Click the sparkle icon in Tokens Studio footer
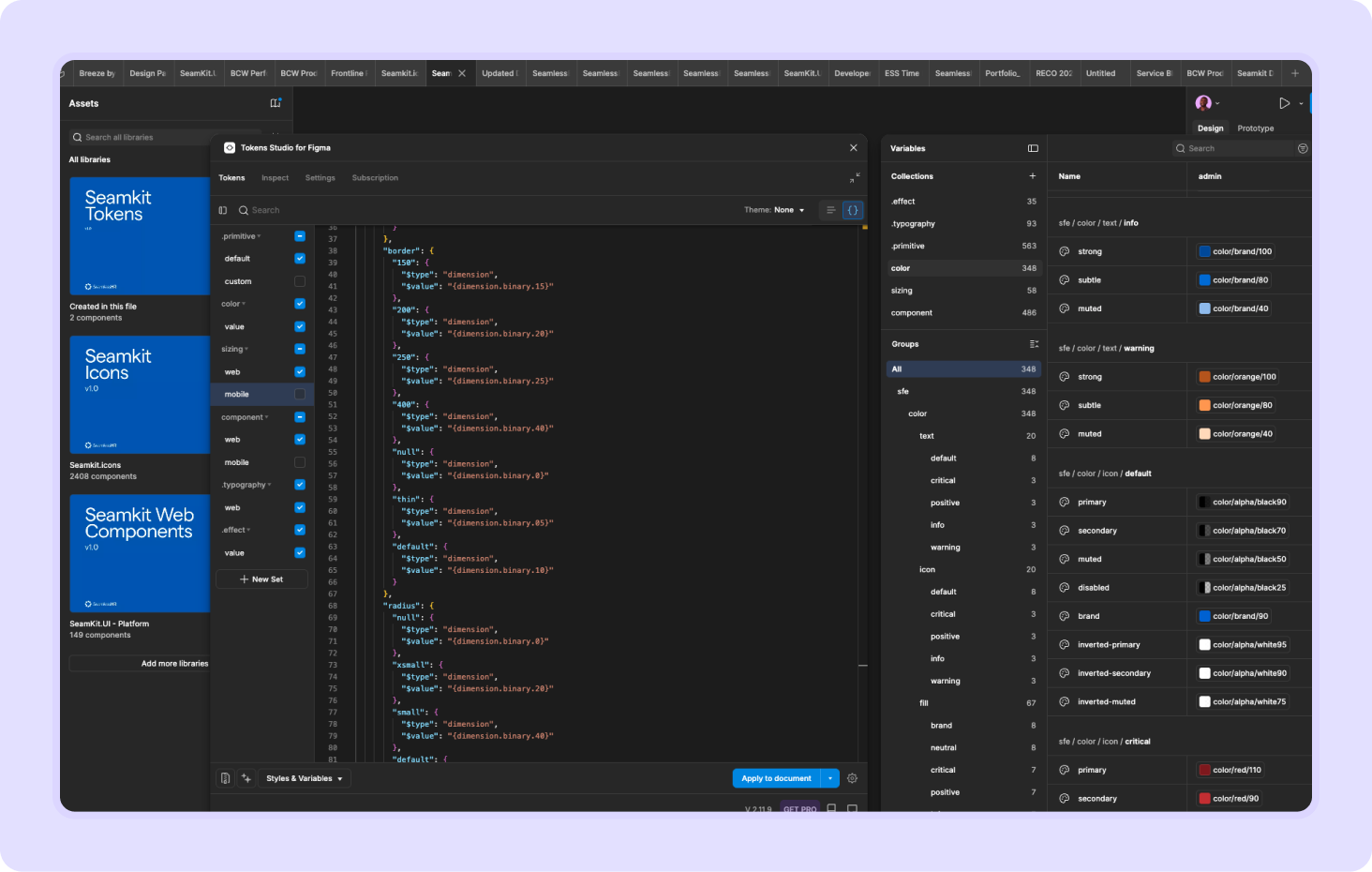Viewport: 1372px width, 872px height. click(x=246, y=778)
